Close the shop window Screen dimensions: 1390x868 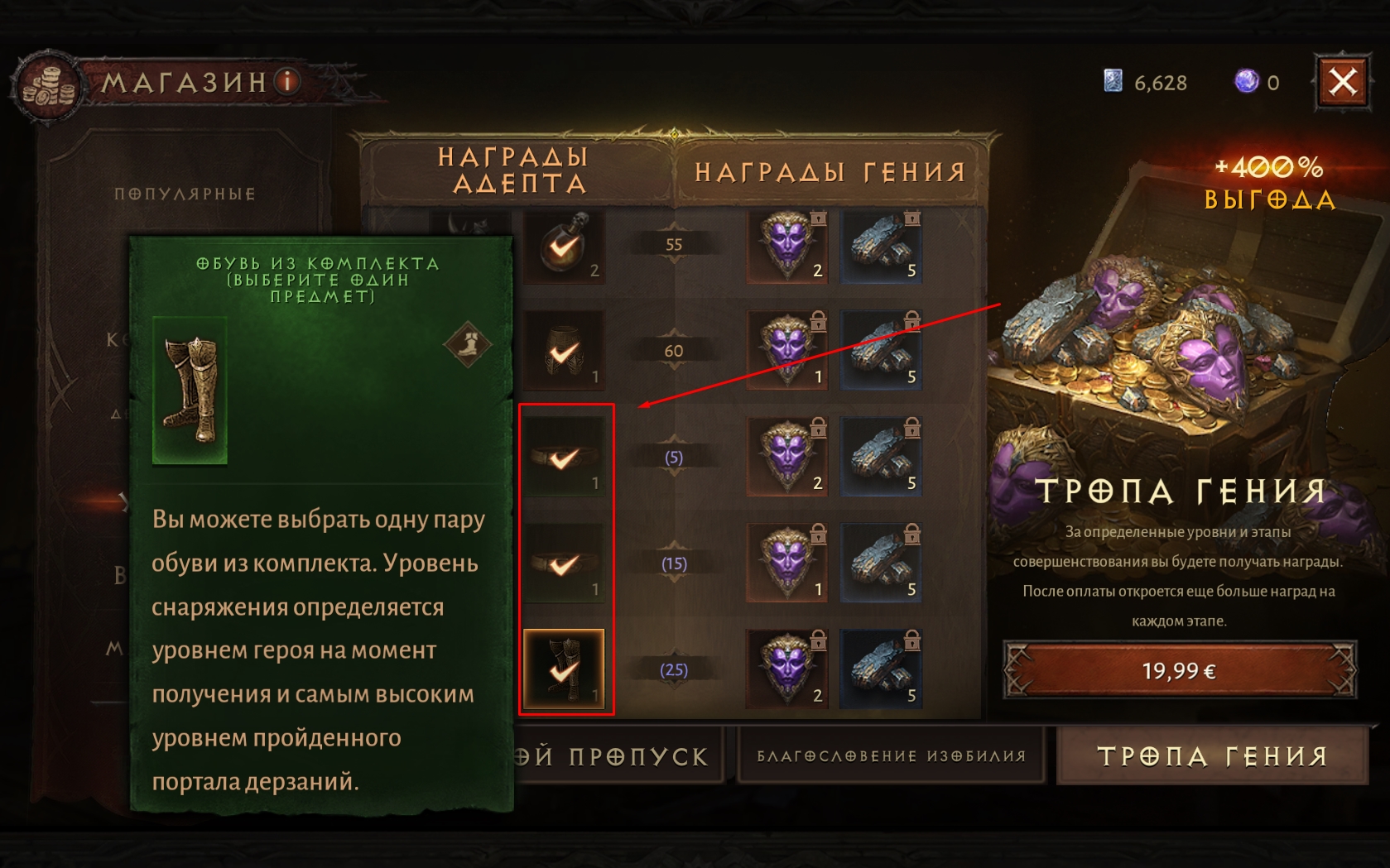coord(1342,82)
